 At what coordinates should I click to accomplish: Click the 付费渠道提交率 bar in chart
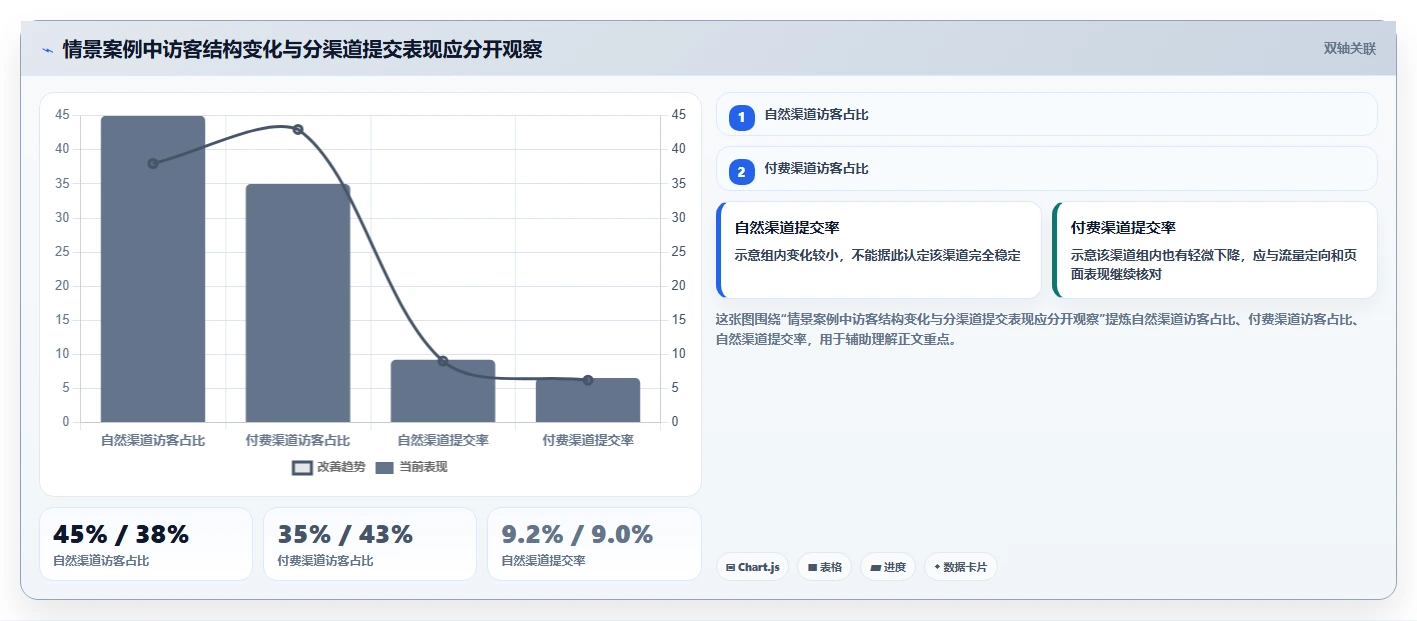(x=588, y=400)
